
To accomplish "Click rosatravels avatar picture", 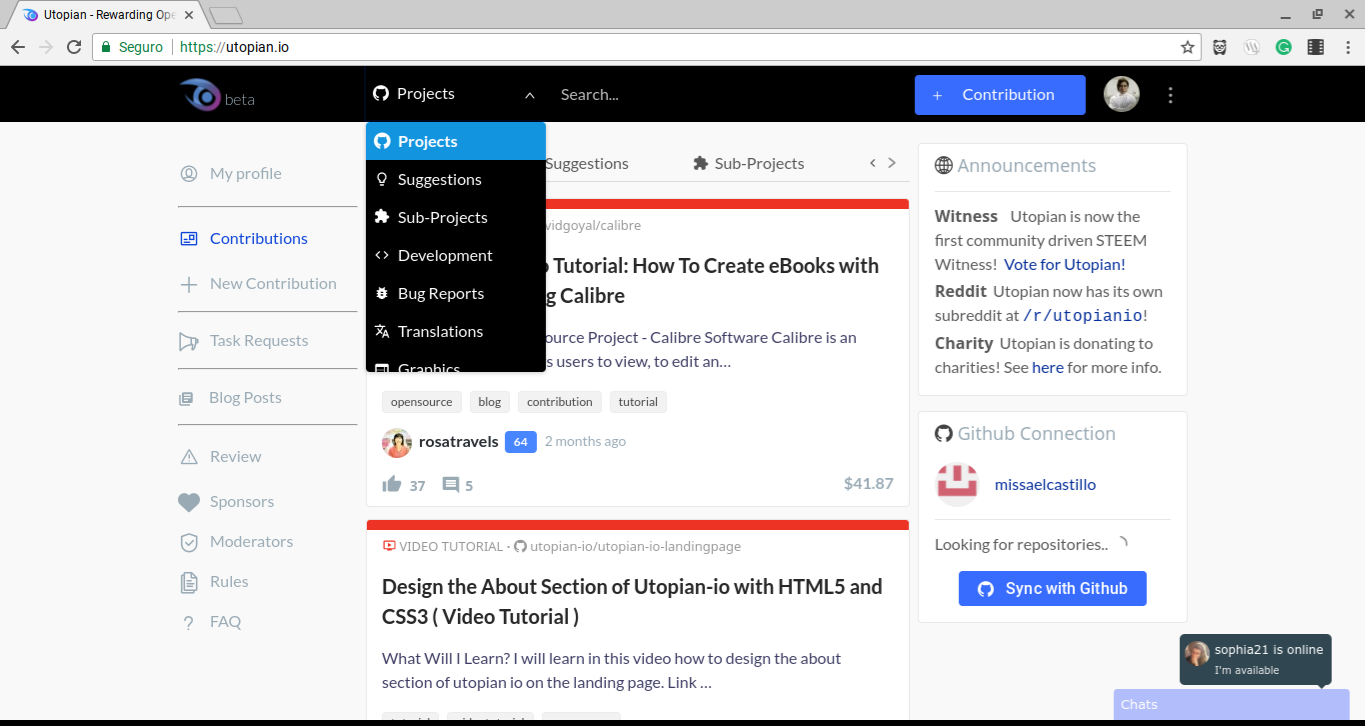I will tap(397, 442).
